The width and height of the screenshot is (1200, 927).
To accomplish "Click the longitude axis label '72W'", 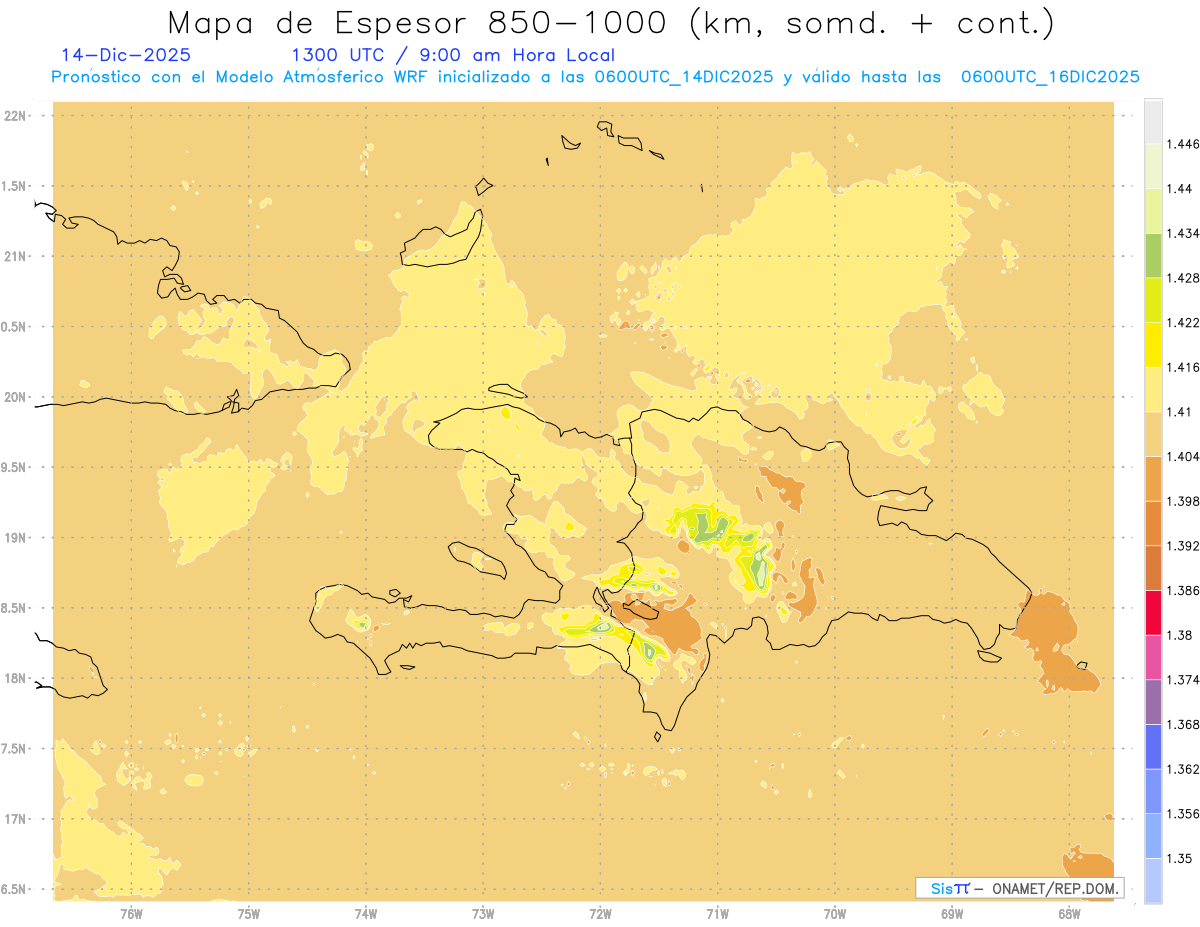I will (600, 914).
